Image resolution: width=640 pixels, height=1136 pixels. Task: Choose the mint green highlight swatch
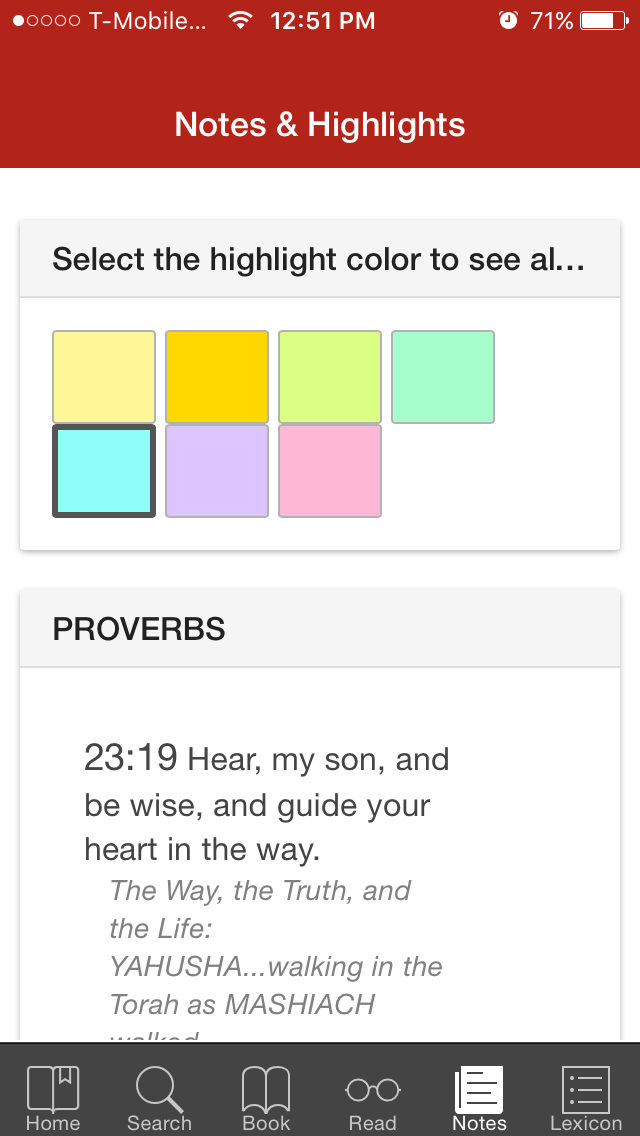pyautogui.click(x=443, y=377)
